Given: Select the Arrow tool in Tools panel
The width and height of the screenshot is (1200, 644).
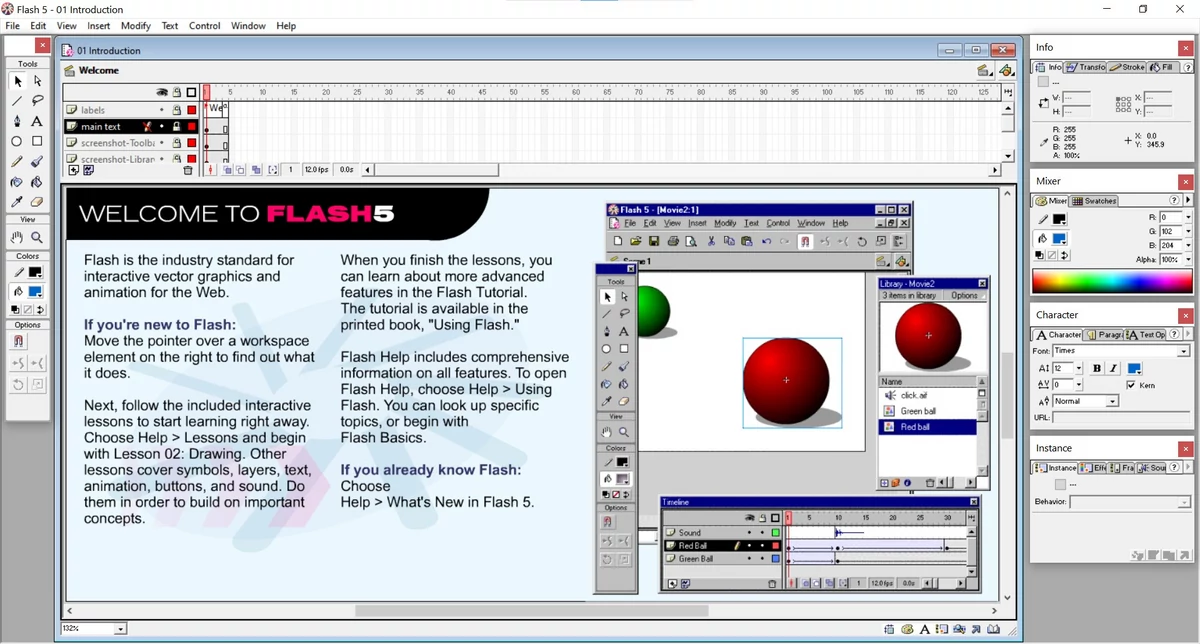Looking at the screenshot, I should pos(17,81).
